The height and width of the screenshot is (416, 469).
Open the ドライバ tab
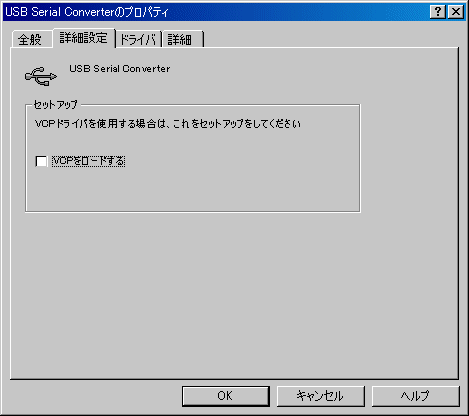pos(138,40)
